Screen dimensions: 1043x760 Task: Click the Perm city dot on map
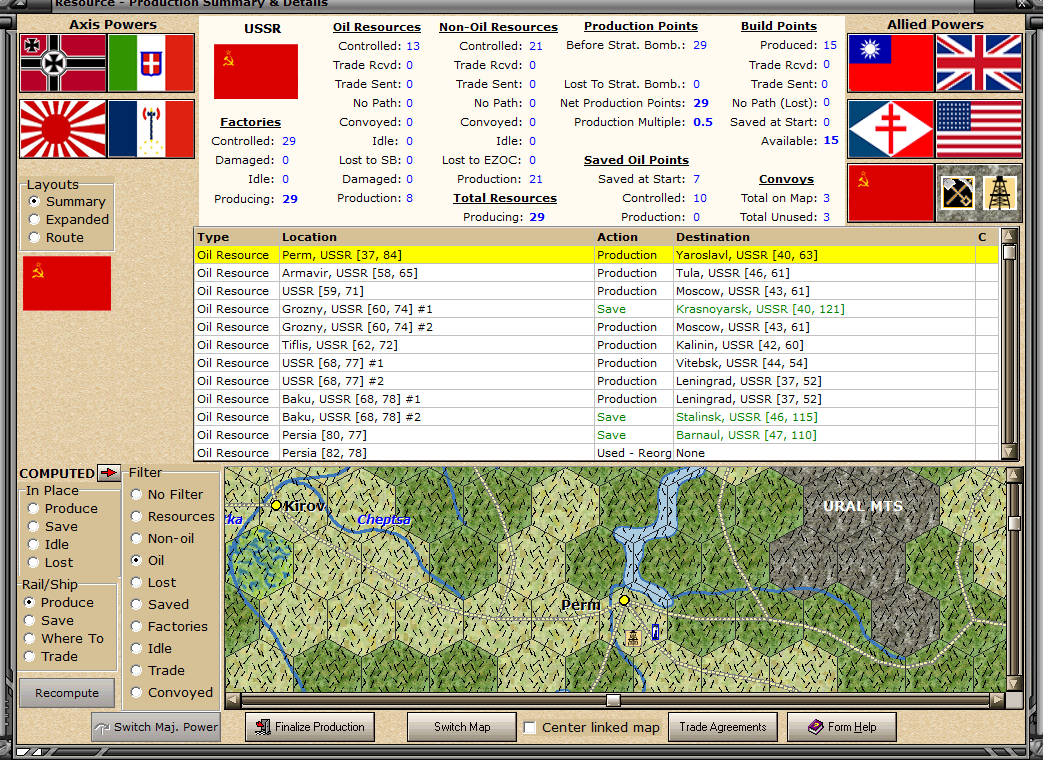click(624, 600)
